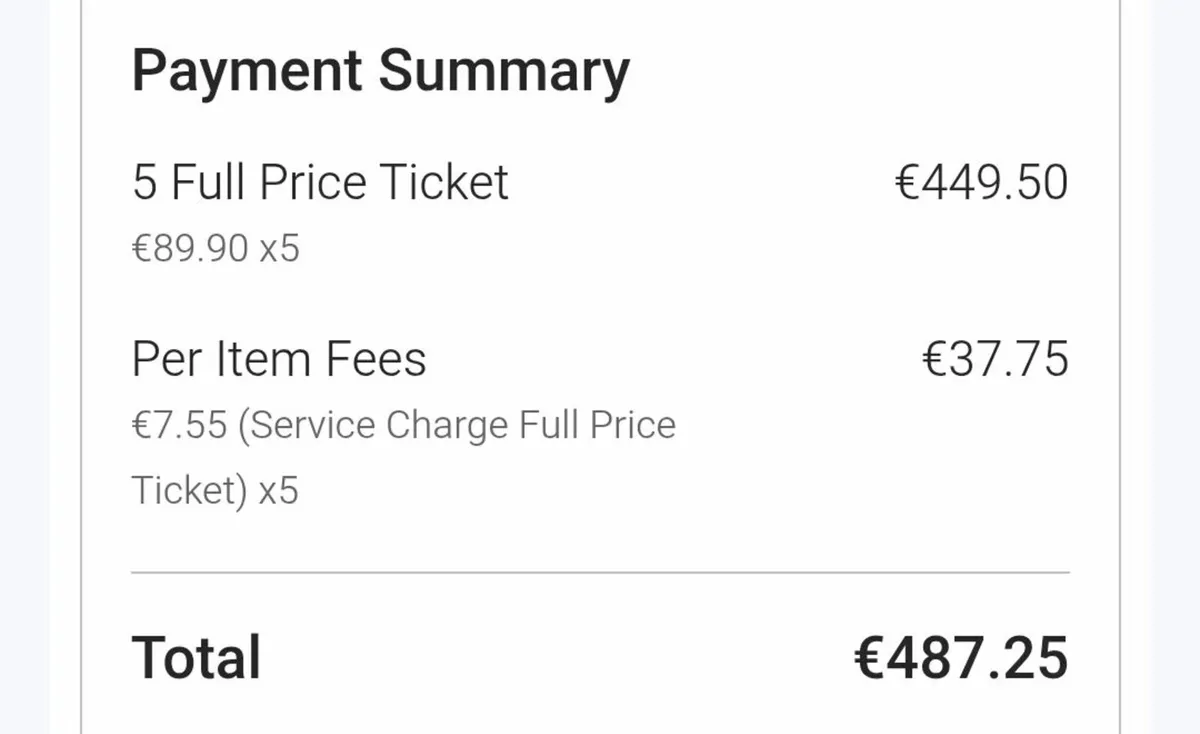This screenshot has width=1200, height=734.
Task: Click the €449.50 ticket subtotal
Action: tap(981, 183)
